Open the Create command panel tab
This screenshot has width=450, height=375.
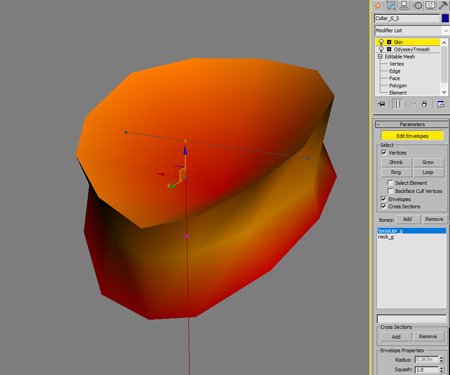click(378, 5)
